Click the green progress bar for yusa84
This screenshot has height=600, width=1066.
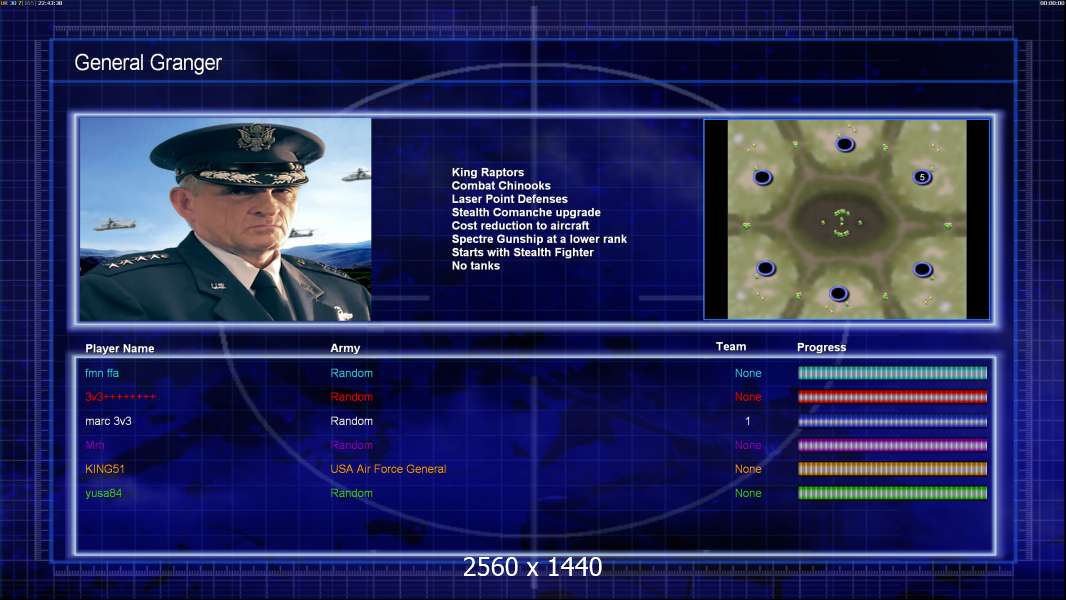[892, 493]
